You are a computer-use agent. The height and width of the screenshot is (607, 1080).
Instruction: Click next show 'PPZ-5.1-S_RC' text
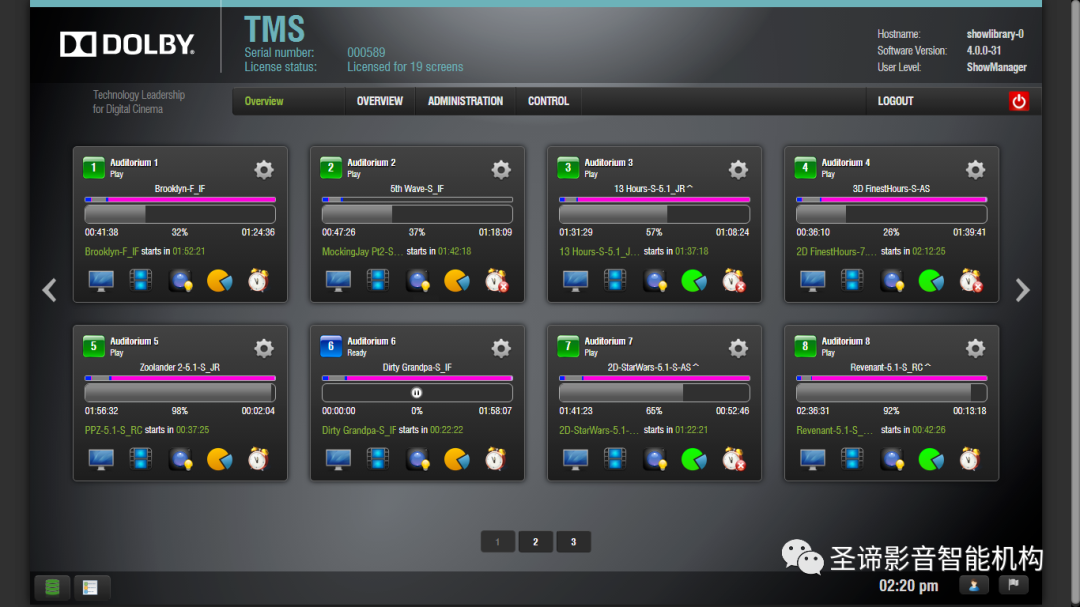(113, 430)
